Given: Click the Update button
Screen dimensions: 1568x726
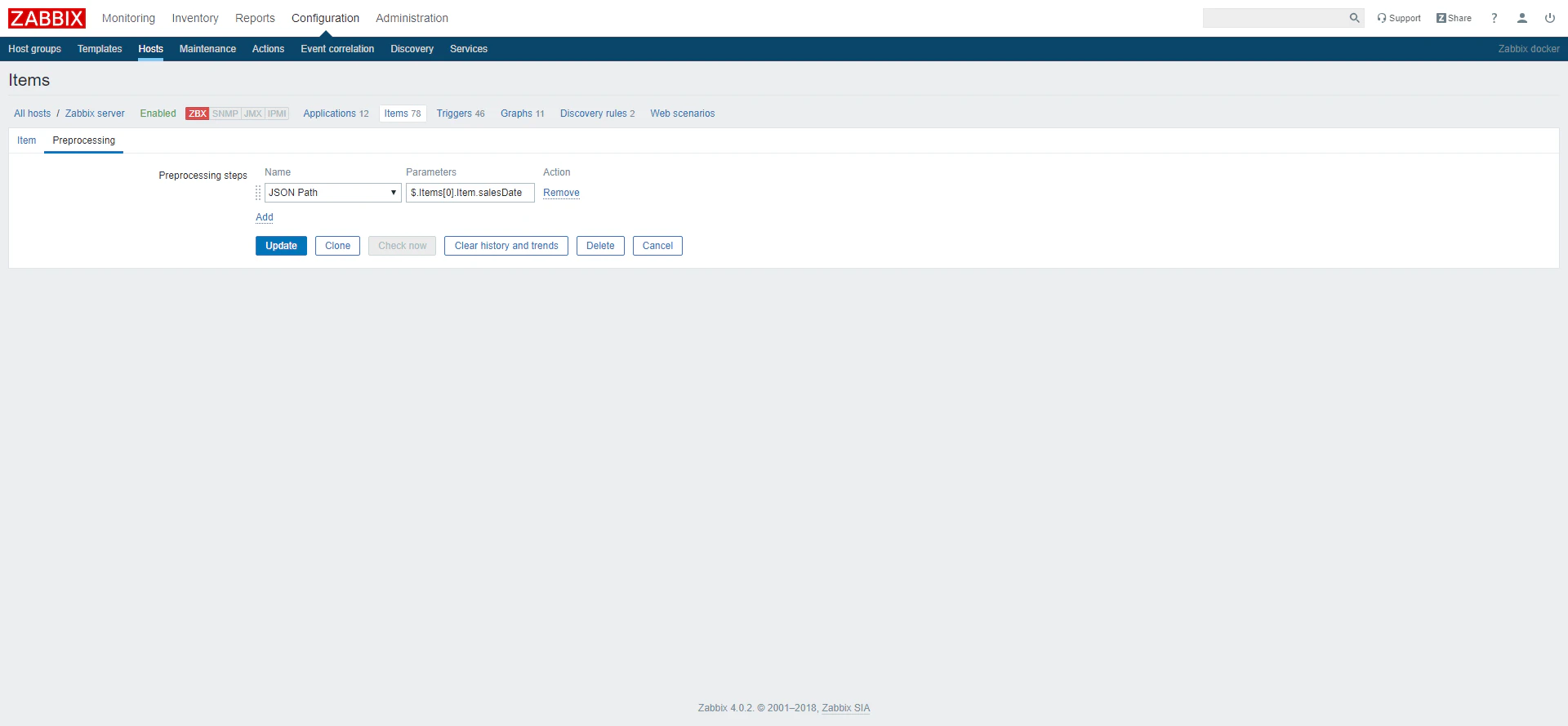Looking at the screenshot, I should pyautogui.click(x=281, y=246).
